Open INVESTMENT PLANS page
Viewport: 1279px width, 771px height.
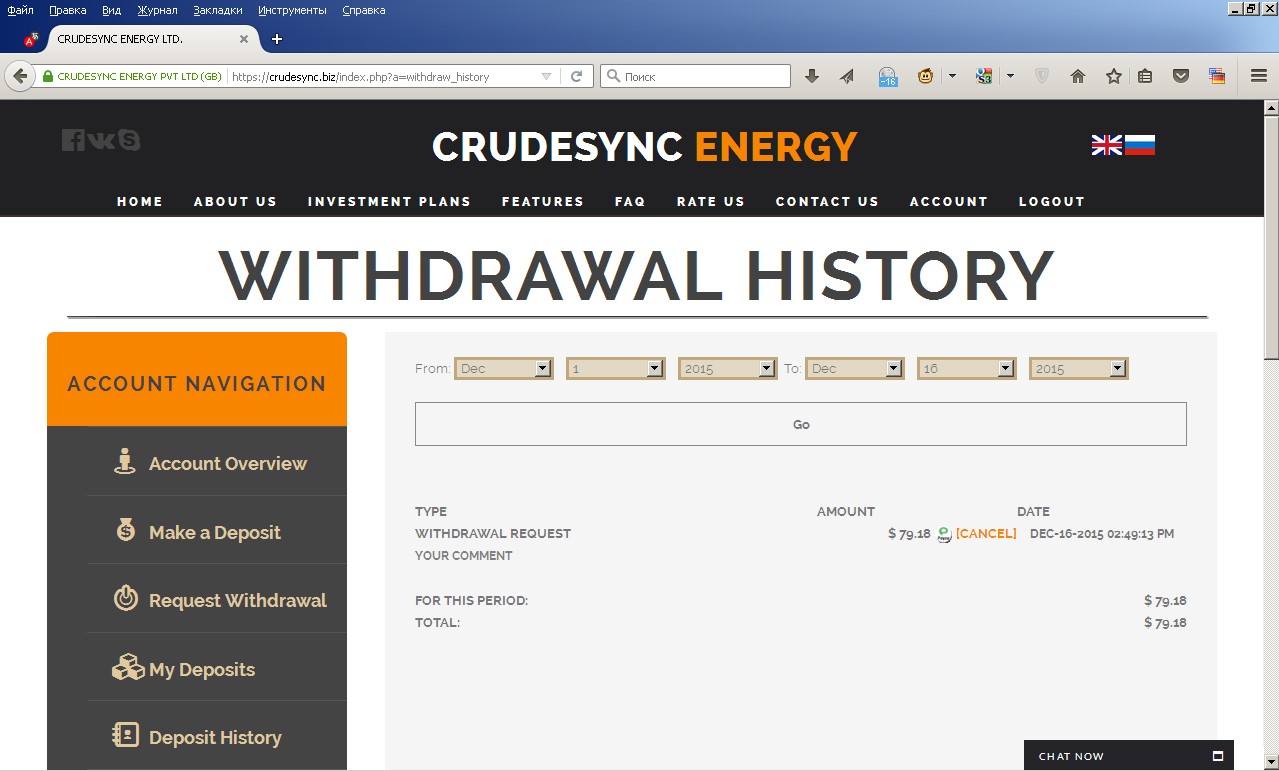[x=389, y=201]
